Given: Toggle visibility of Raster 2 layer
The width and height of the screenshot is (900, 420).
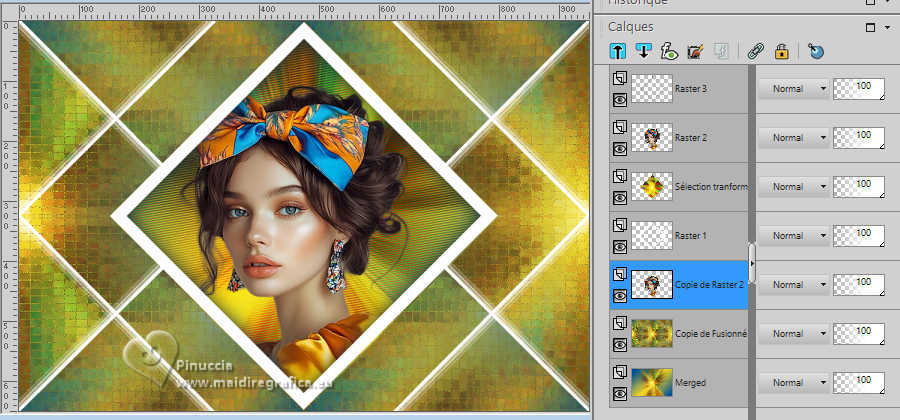Looking at the screenshot, I should (619, 149).
